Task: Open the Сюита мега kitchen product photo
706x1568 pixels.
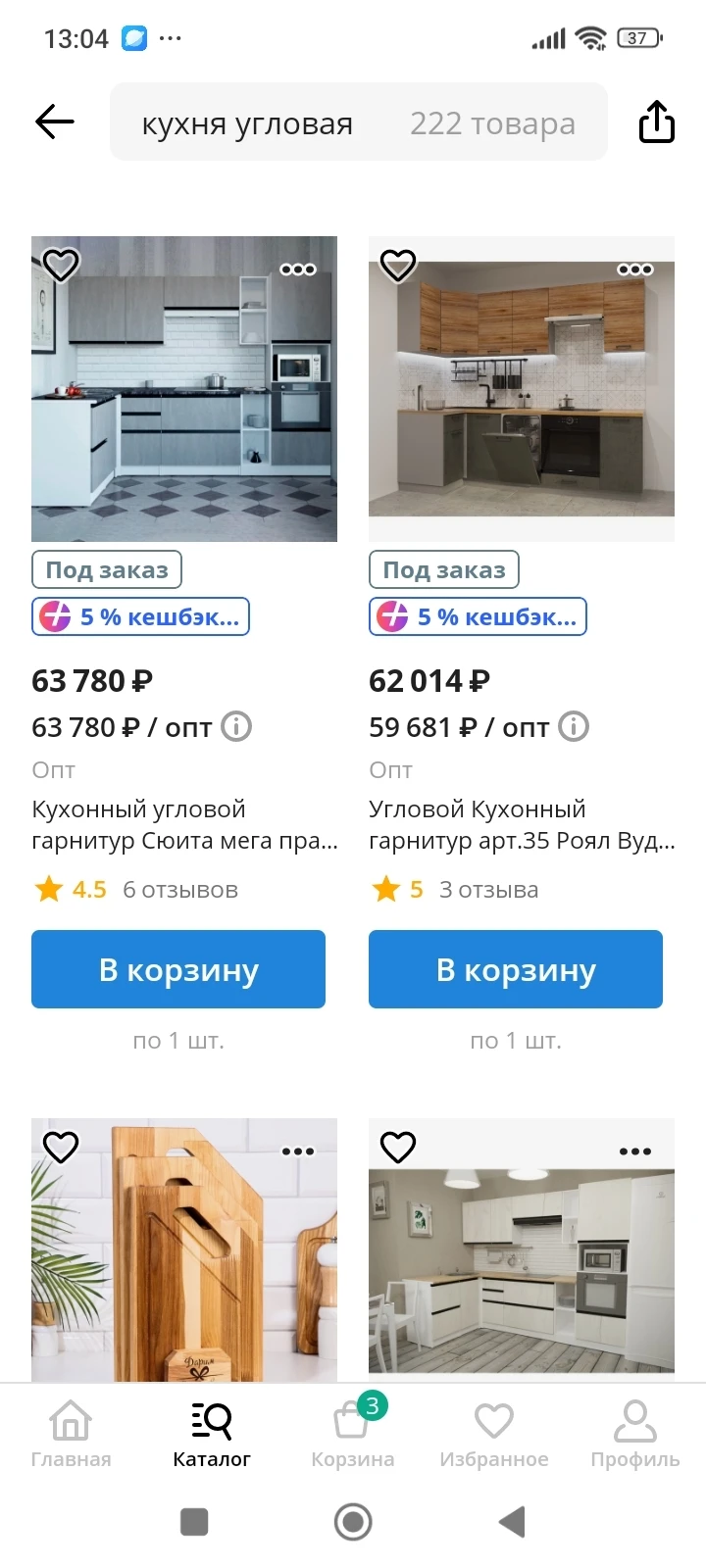Action: [x=184, y=402]
